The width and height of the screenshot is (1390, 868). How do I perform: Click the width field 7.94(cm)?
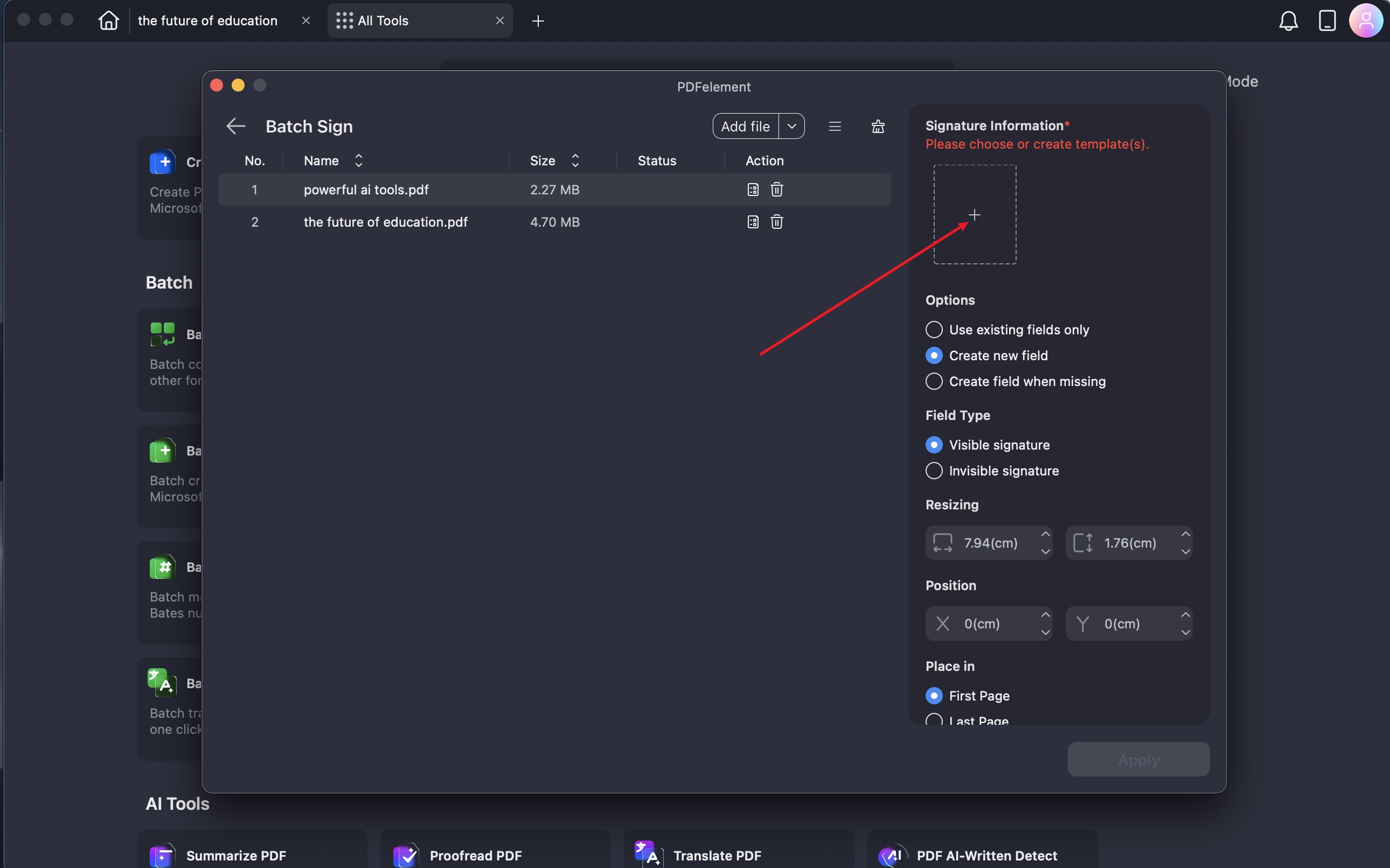(990, 543)
